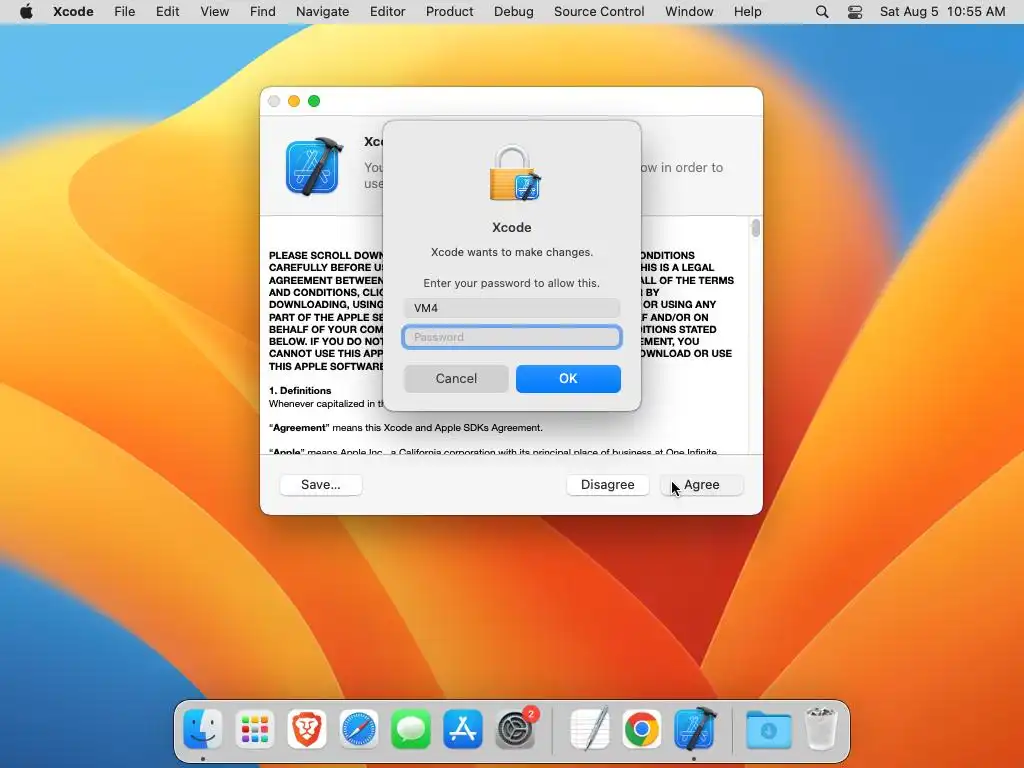This screenshot has width=1024, height=768.
Task: Open the Product menu
Action: [449, 12]
